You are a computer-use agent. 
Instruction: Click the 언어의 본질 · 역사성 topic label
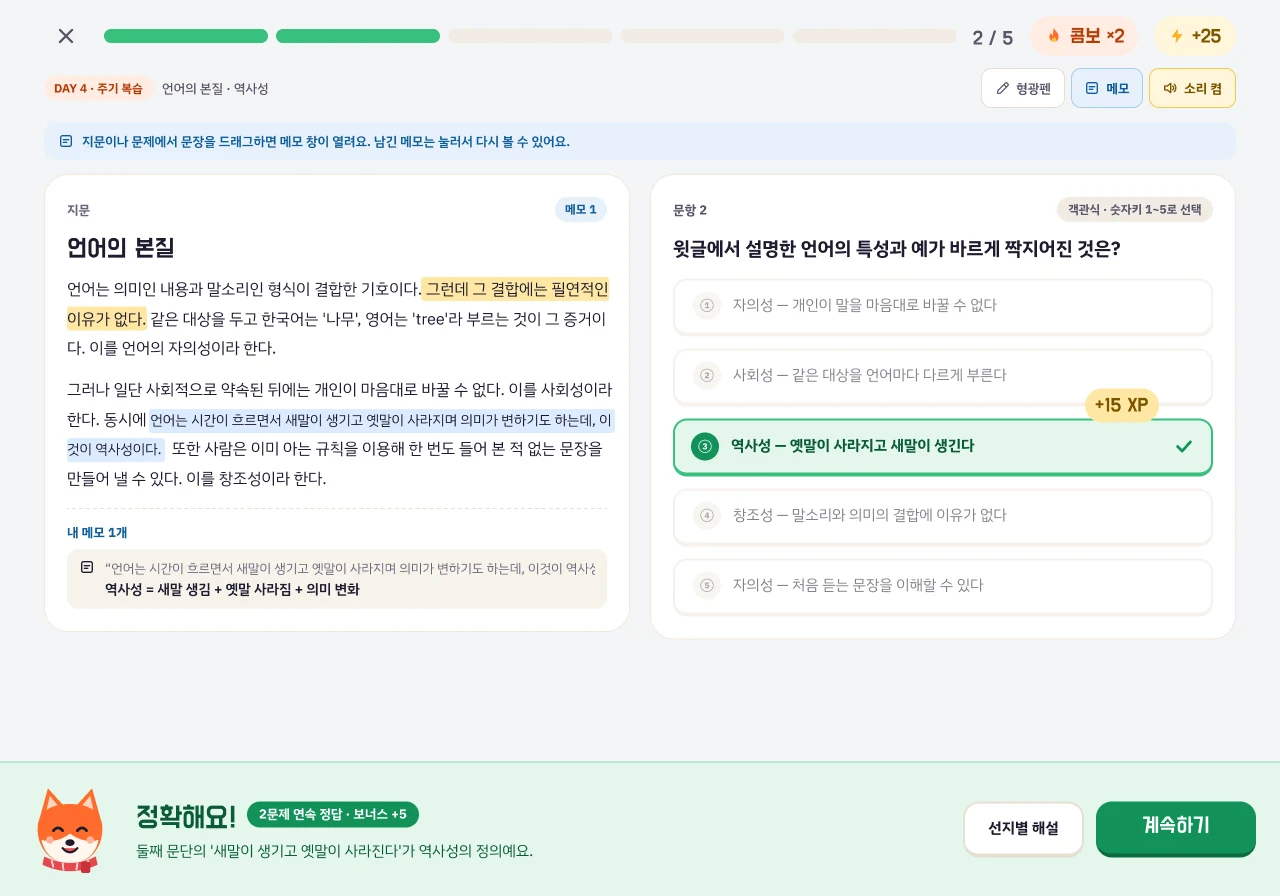tap(215, 88)
